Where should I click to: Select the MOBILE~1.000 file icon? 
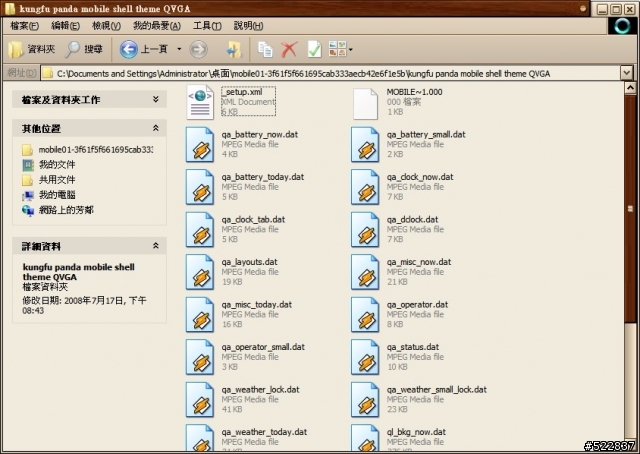pos(368,101)
